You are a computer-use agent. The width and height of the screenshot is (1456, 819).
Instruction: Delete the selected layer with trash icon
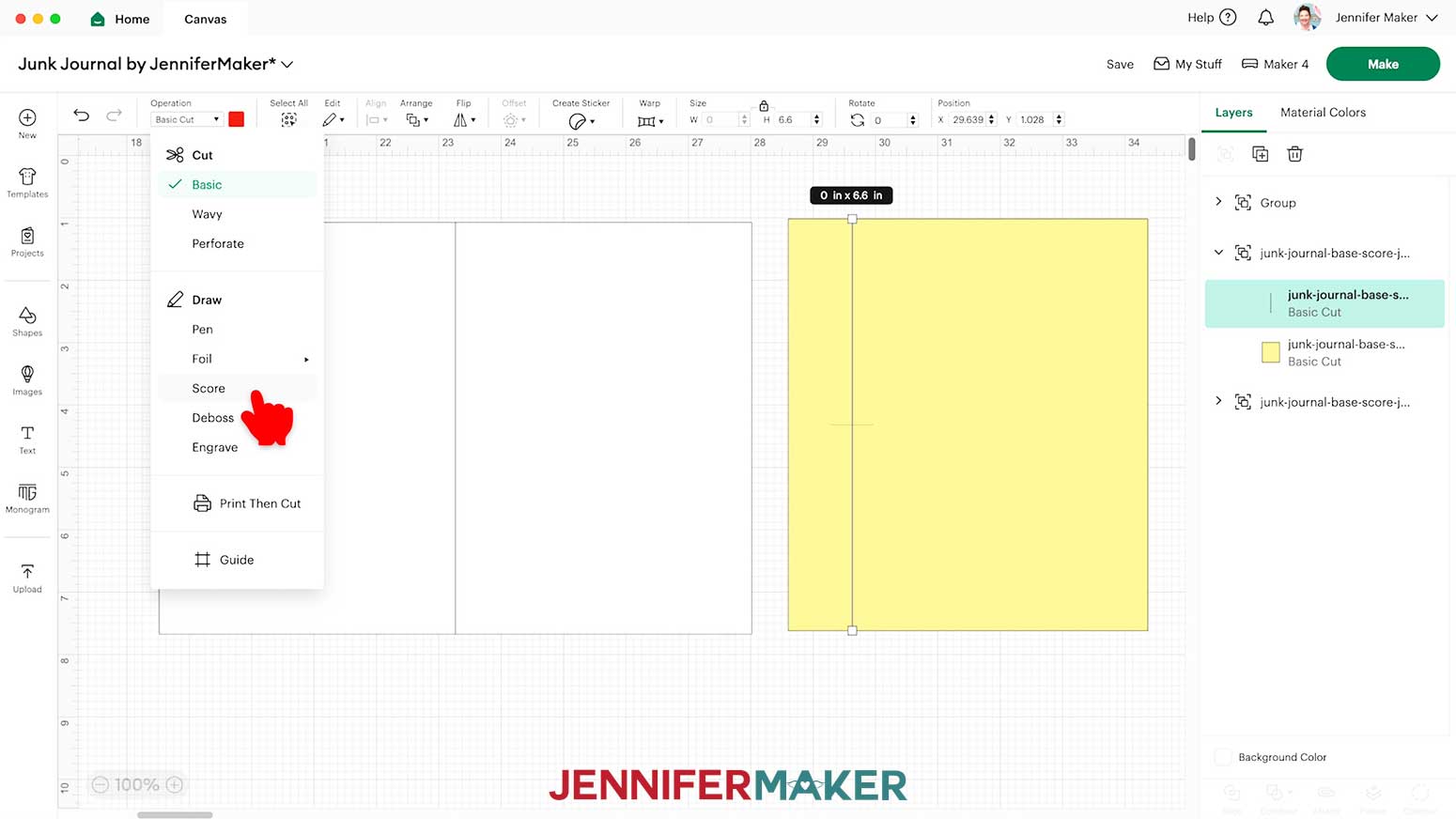tap(1294, 154)
